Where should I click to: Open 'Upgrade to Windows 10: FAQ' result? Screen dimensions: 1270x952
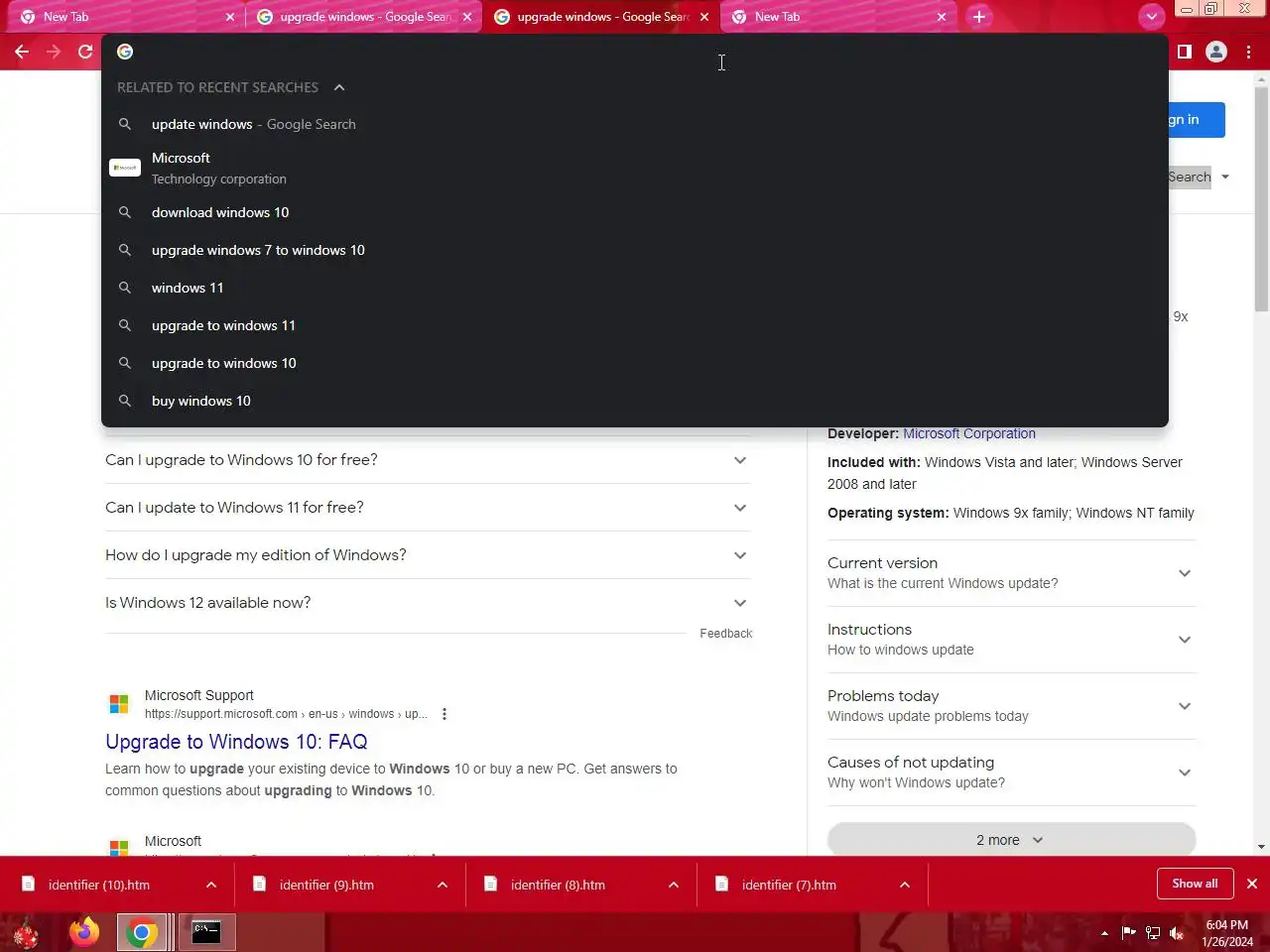(236, 742)
